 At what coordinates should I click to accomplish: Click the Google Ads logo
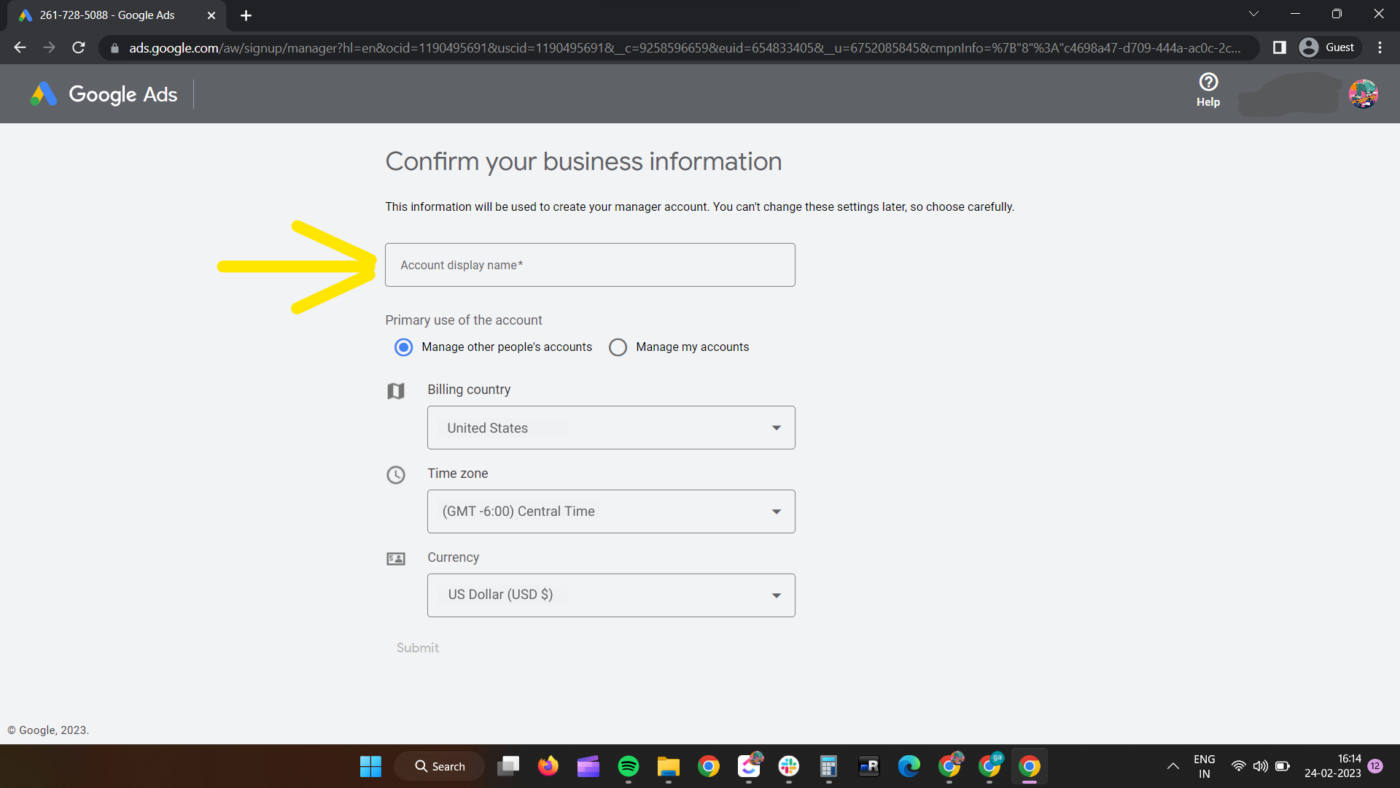[104, 94]
